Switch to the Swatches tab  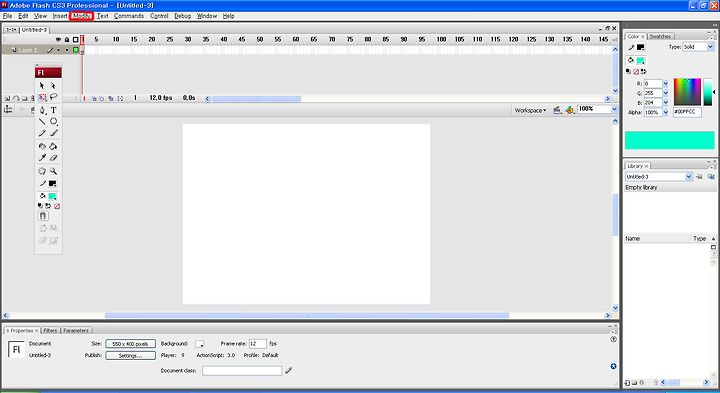tap(660, 36)
